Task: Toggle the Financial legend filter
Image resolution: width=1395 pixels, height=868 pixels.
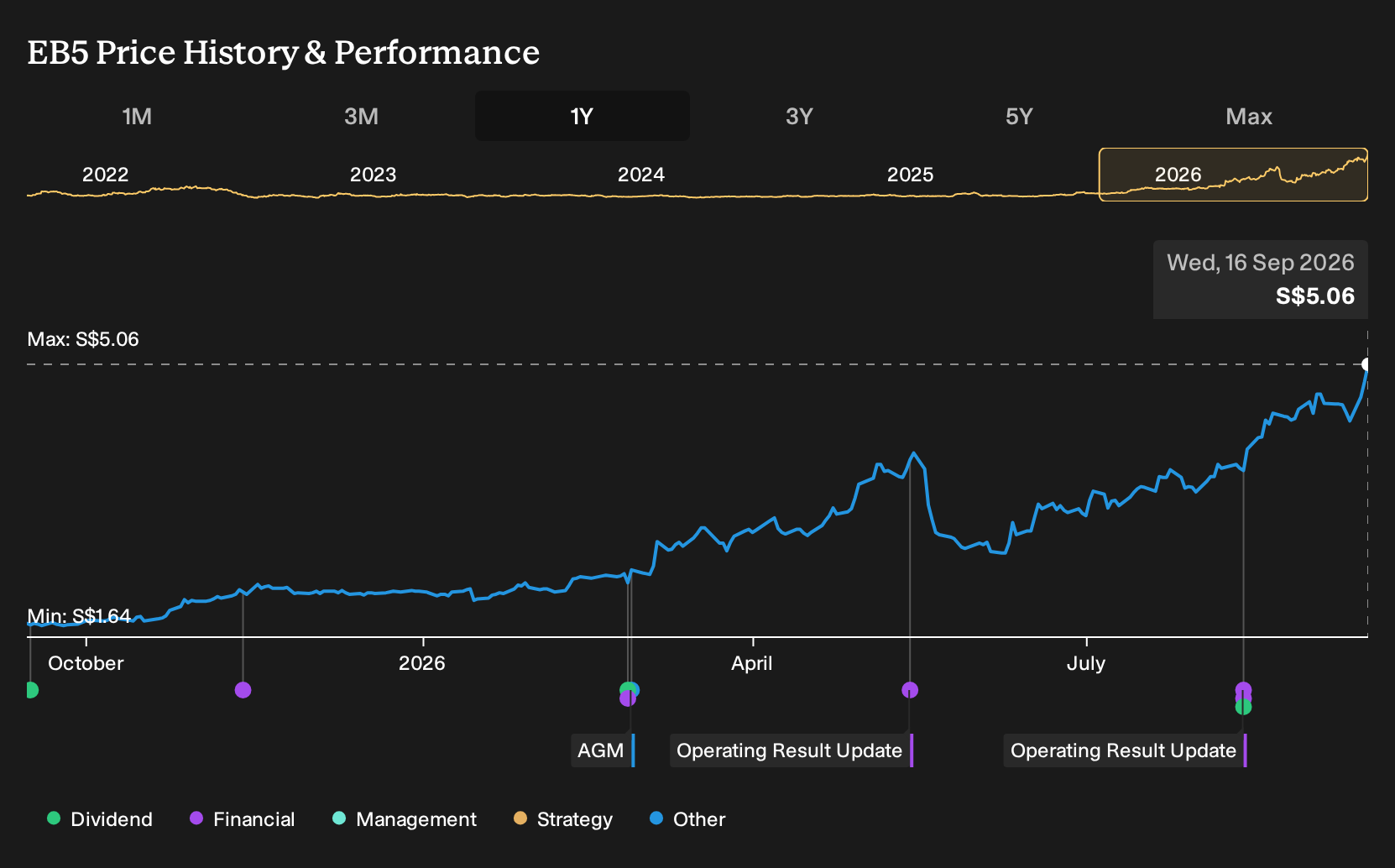Action: click(x=242, y=819)
